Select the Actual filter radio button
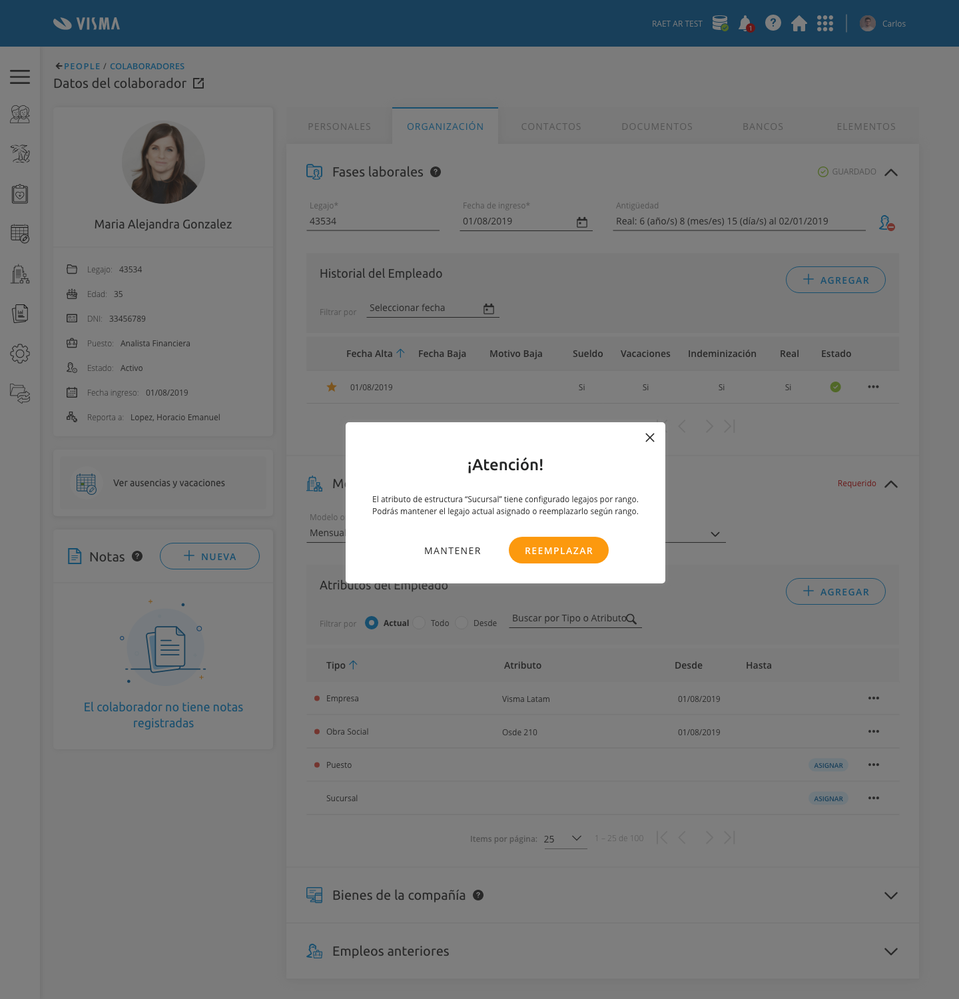Screen dimensions: 959x999 (x=371, y=622)
